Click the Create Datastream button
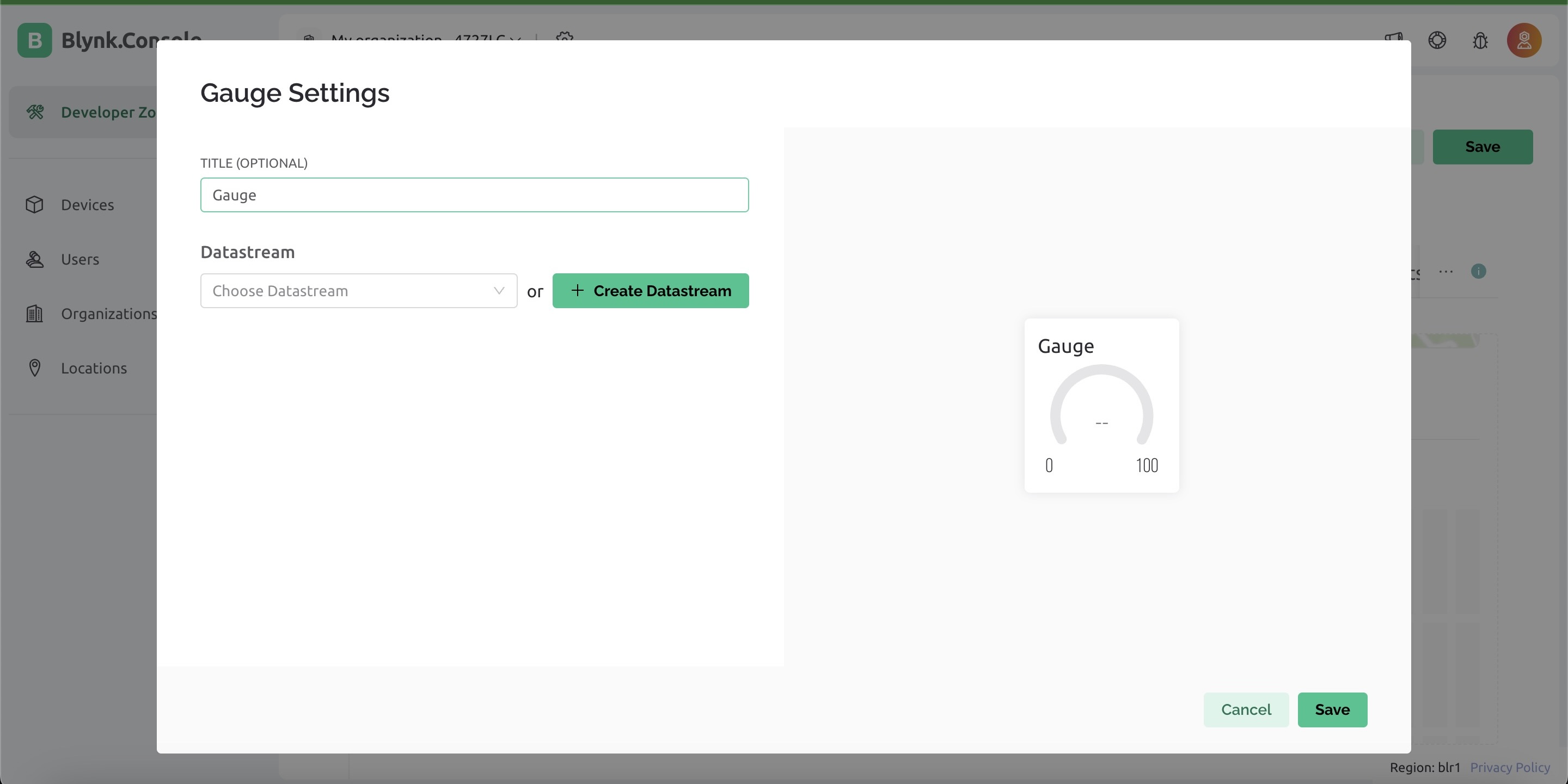This screenshot has height=784, width=1568. pyautogui.click(x=650, y=290)
